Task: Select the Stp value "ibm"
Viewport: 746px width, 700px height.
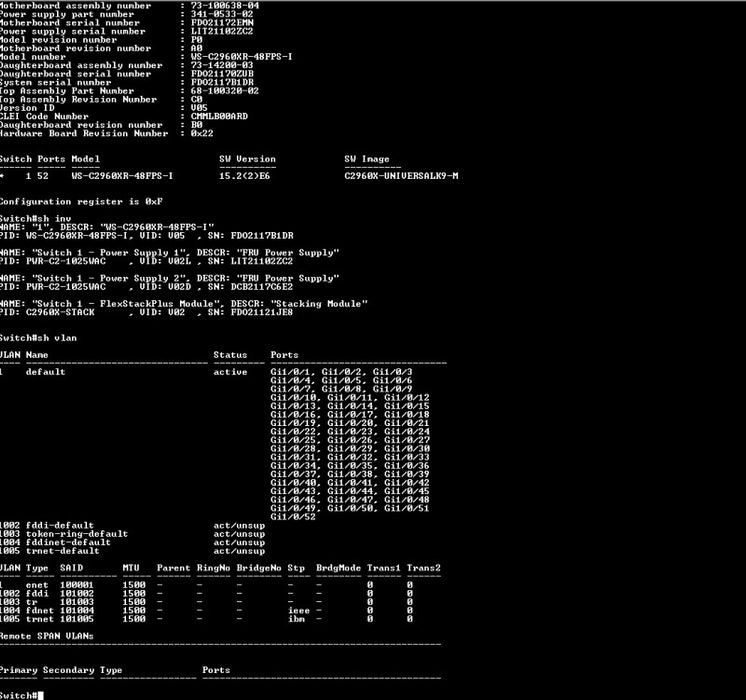Action: click(x=296, y=620)
